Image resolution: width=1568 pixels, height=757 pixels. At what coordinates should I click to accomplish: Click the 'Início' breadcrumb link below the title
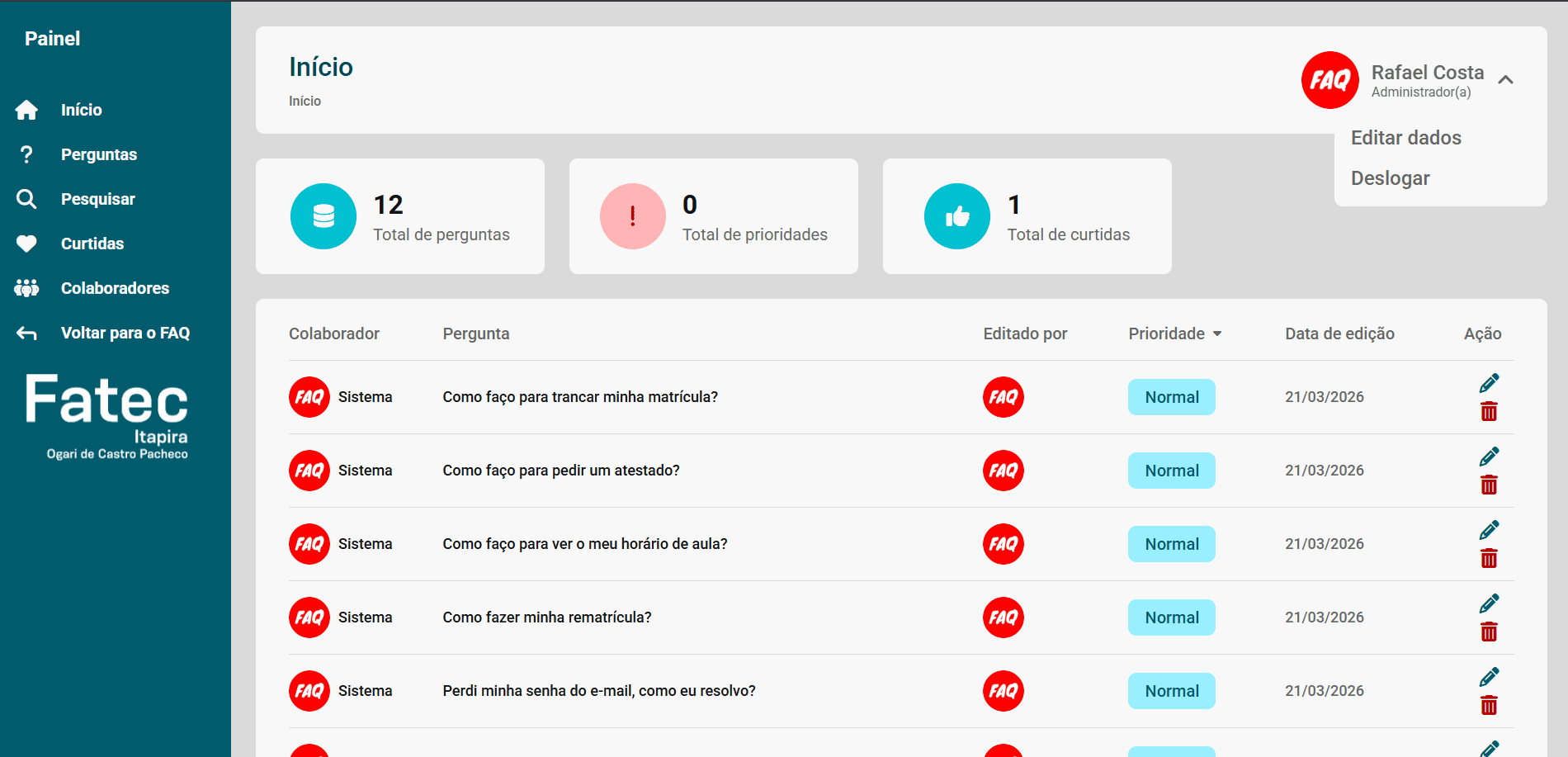click(305, 101)
